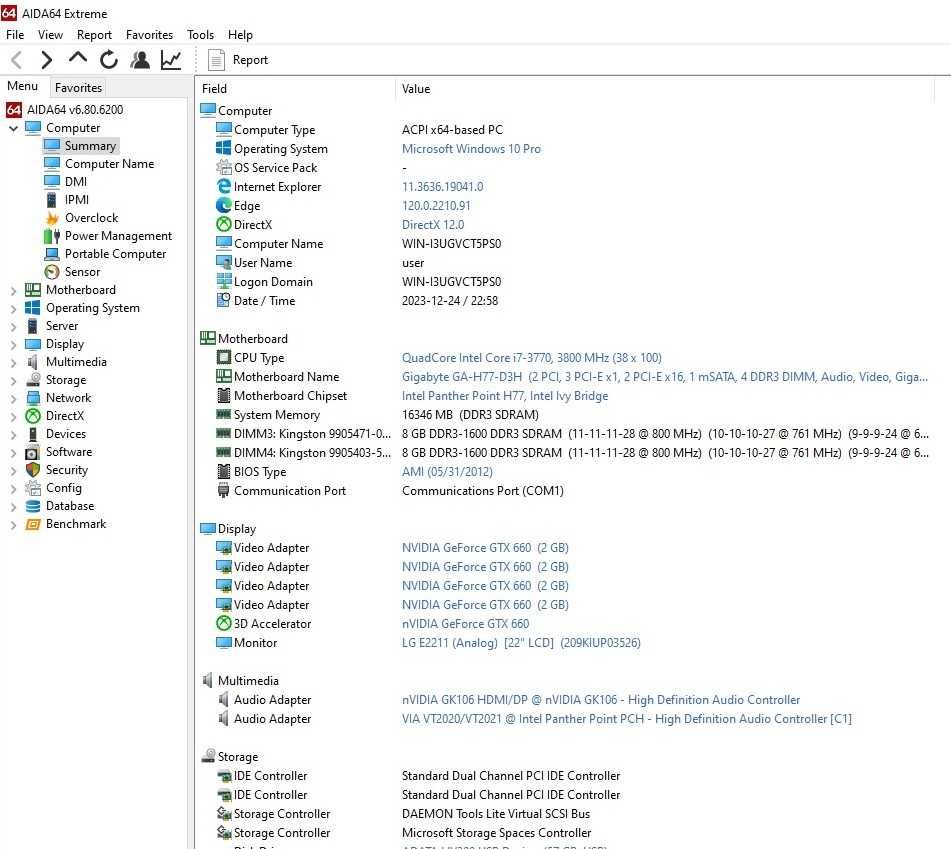The width and height of the screenshot is (951, 849).
Task: Select the DIMM3: Kingston row
Action: tap(564, 434)
